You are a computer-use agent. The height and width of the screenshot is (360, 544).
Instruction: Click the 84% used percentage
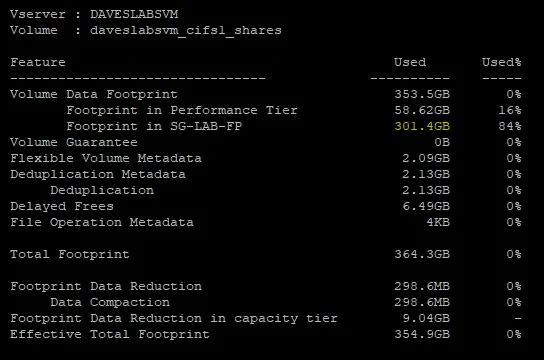point(510,126)
